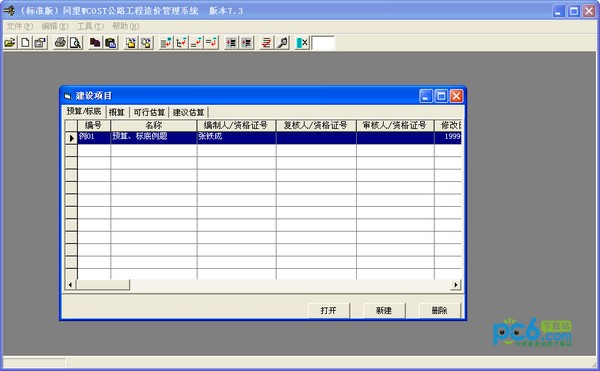Click the second yellow sheet icon with arrow
This screenshot has height=371, width=600.
(x=146, y=42)
